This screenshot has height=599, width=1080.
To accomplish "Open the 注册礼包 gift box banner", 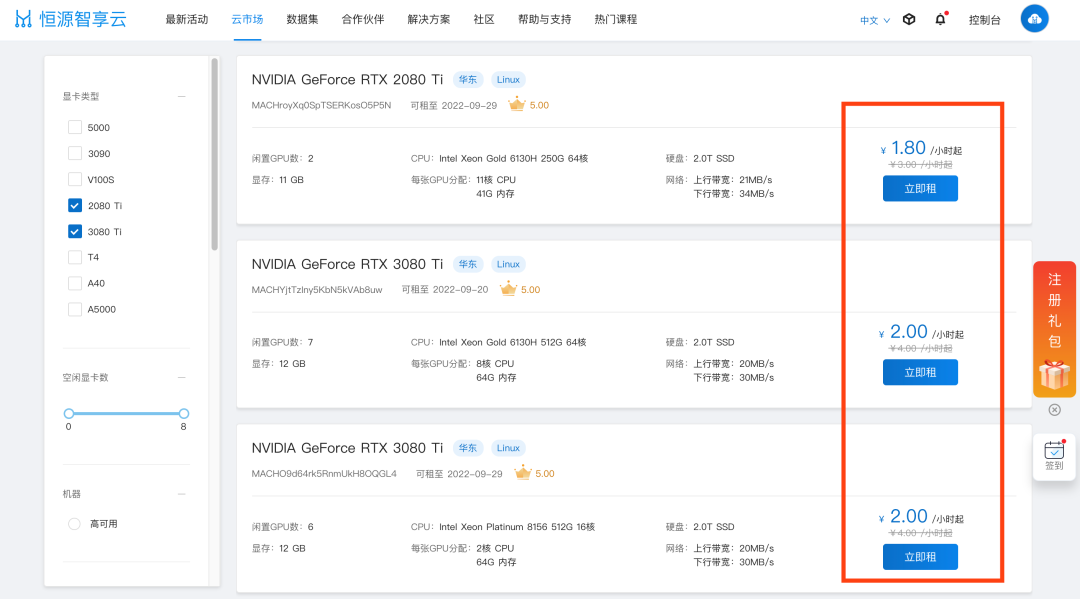I will 1054,329.
